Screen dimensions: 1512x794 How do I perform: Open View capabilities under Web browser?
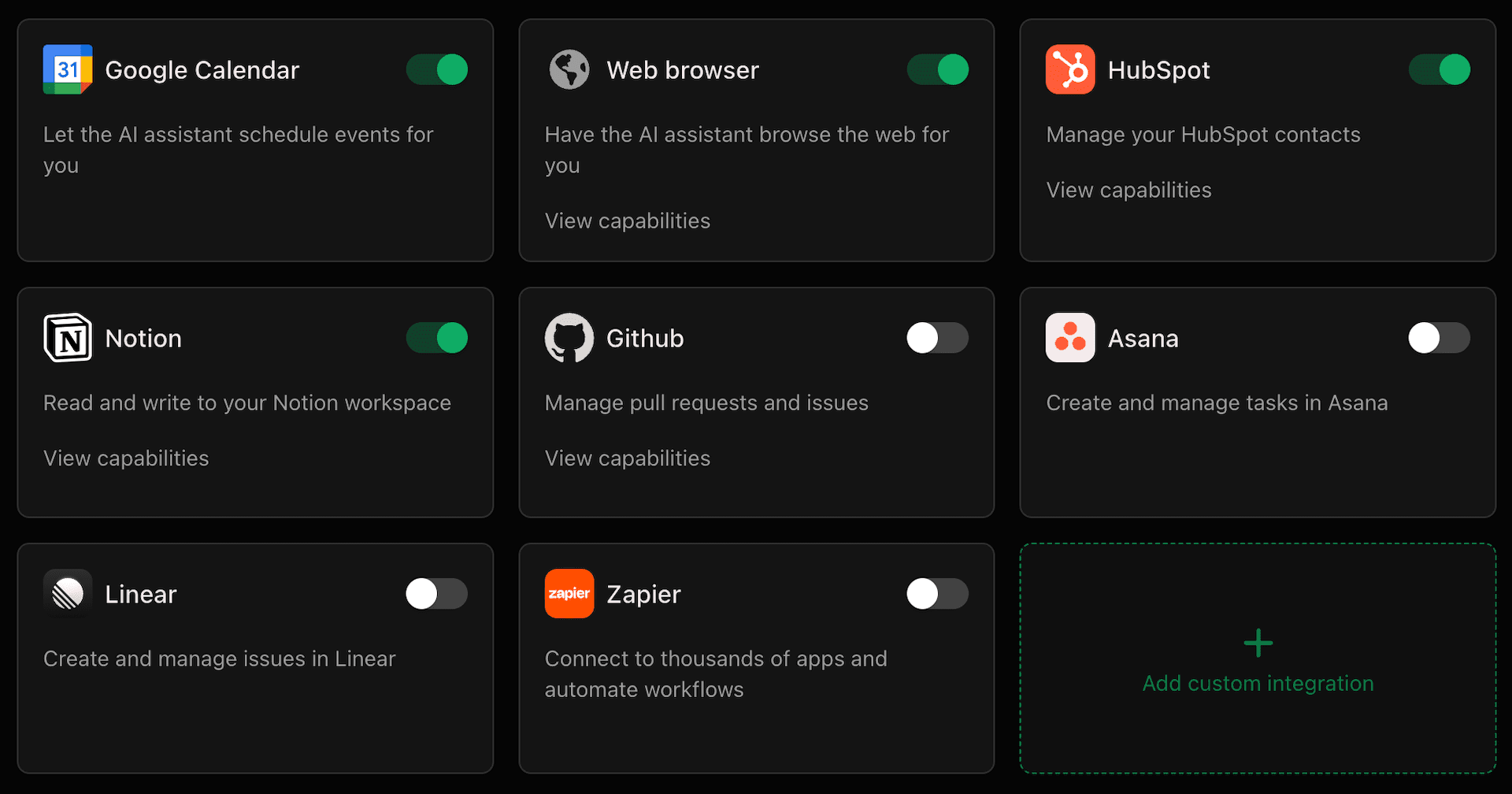(628, 221)
